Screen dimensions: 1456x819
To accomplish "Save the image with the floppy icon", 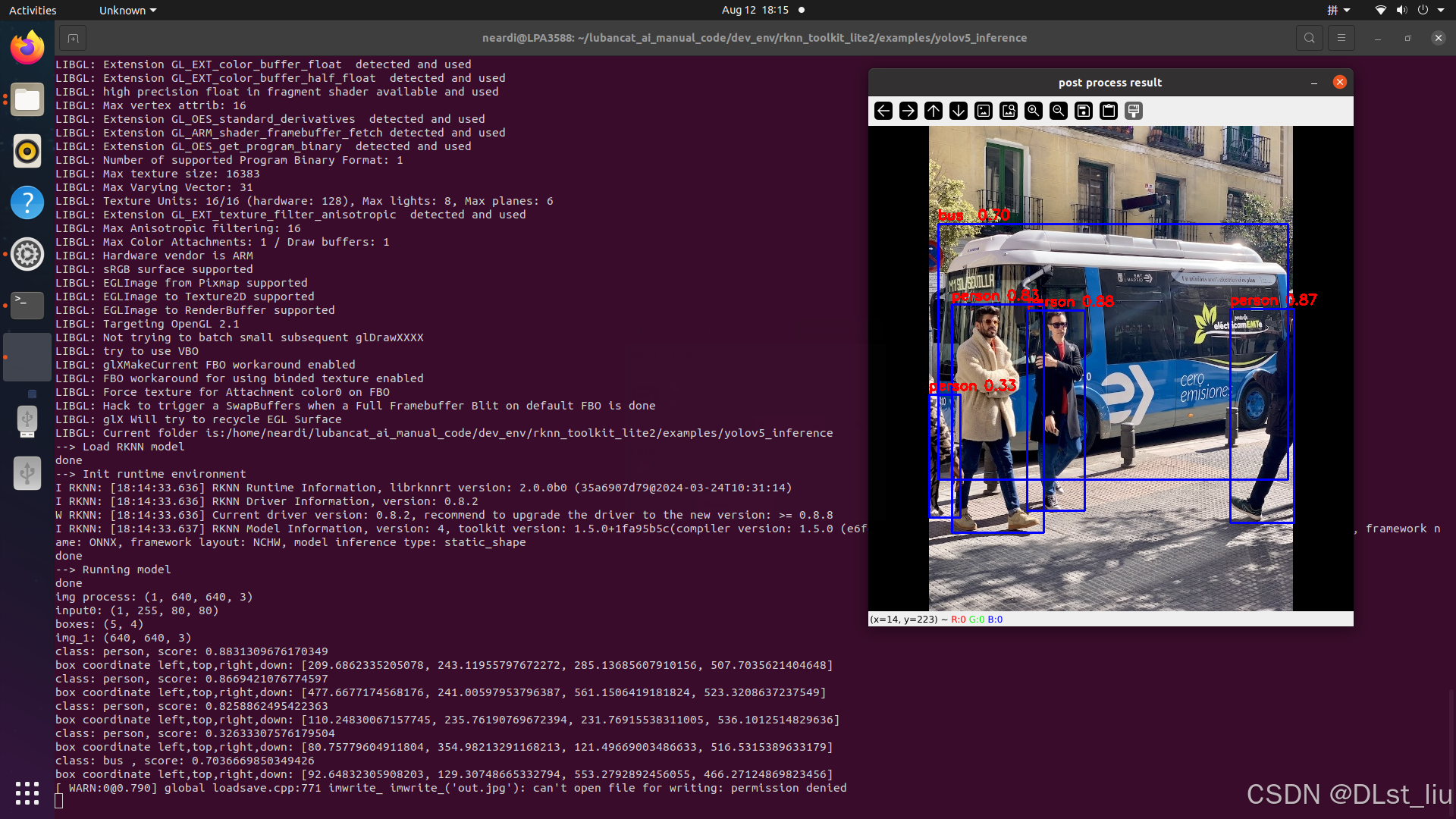I will pos(1084,111).
